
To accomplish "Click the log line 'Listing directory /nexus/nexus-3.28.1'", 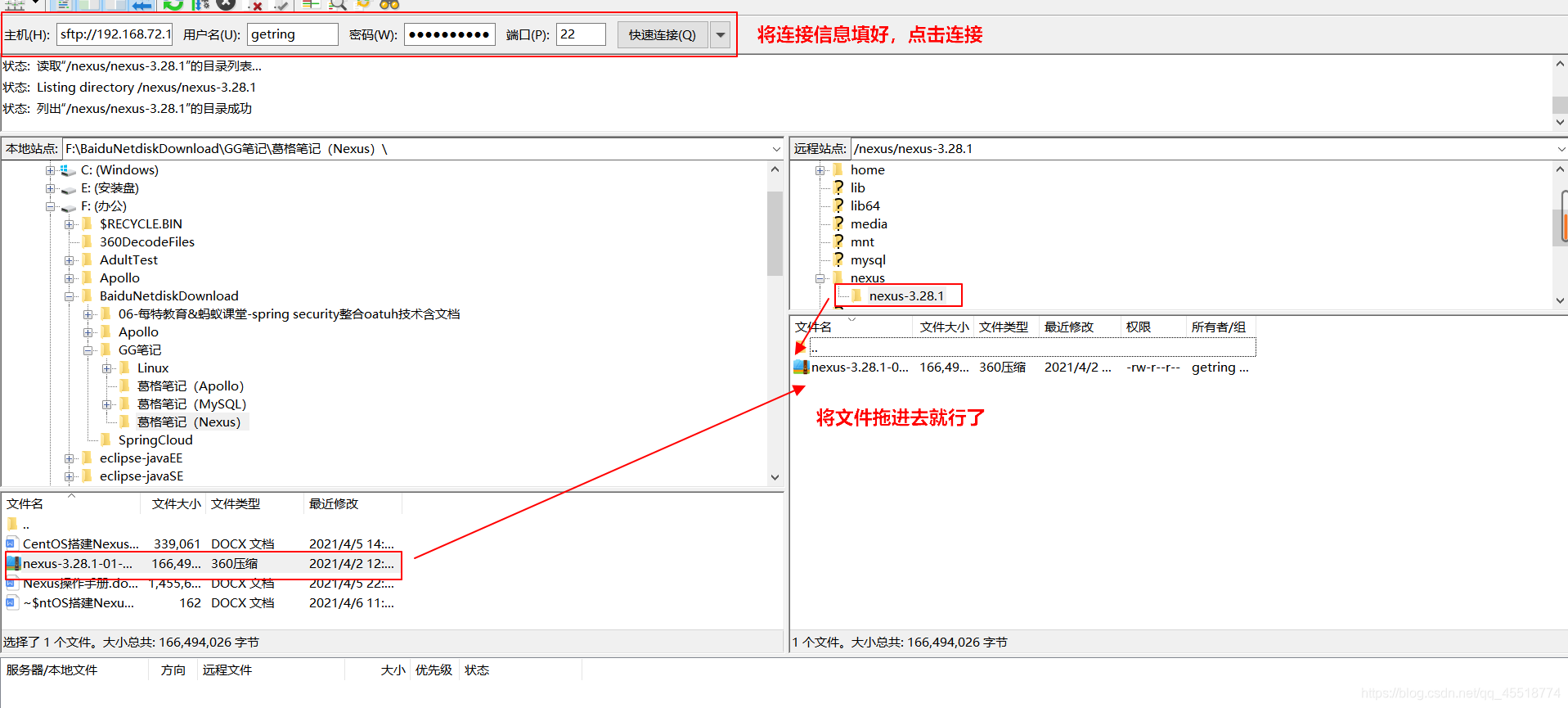I will 146,87.
